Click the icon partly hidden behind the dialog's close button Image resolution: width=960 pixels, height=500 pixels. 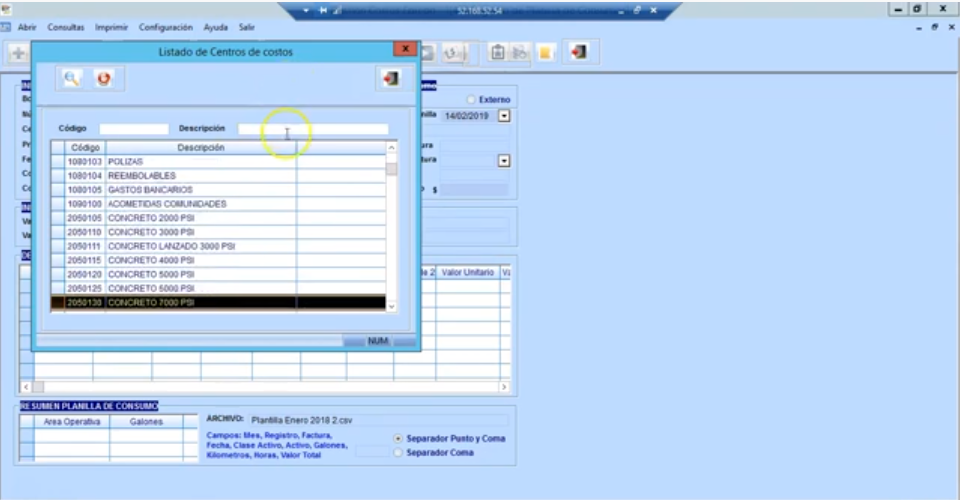click(x=427, y=53)
